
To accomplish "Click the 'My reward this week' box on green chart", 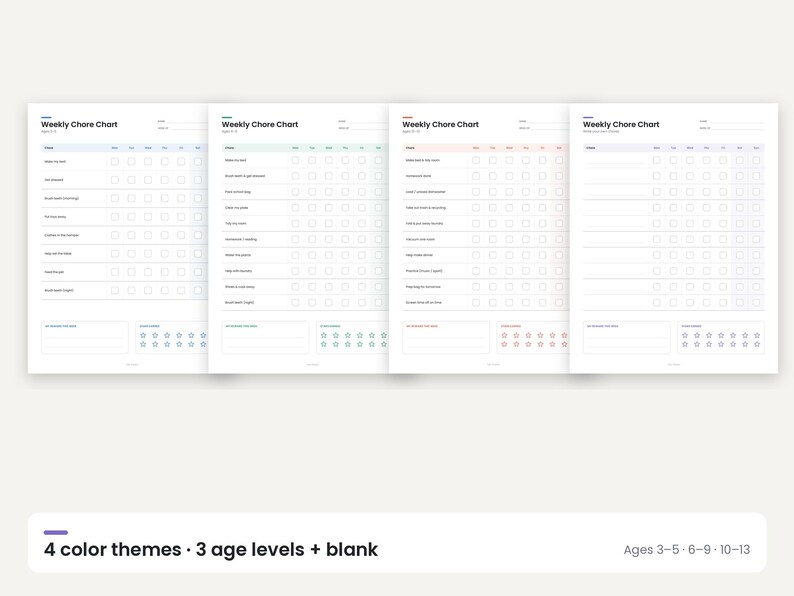I will click(265, 337).
